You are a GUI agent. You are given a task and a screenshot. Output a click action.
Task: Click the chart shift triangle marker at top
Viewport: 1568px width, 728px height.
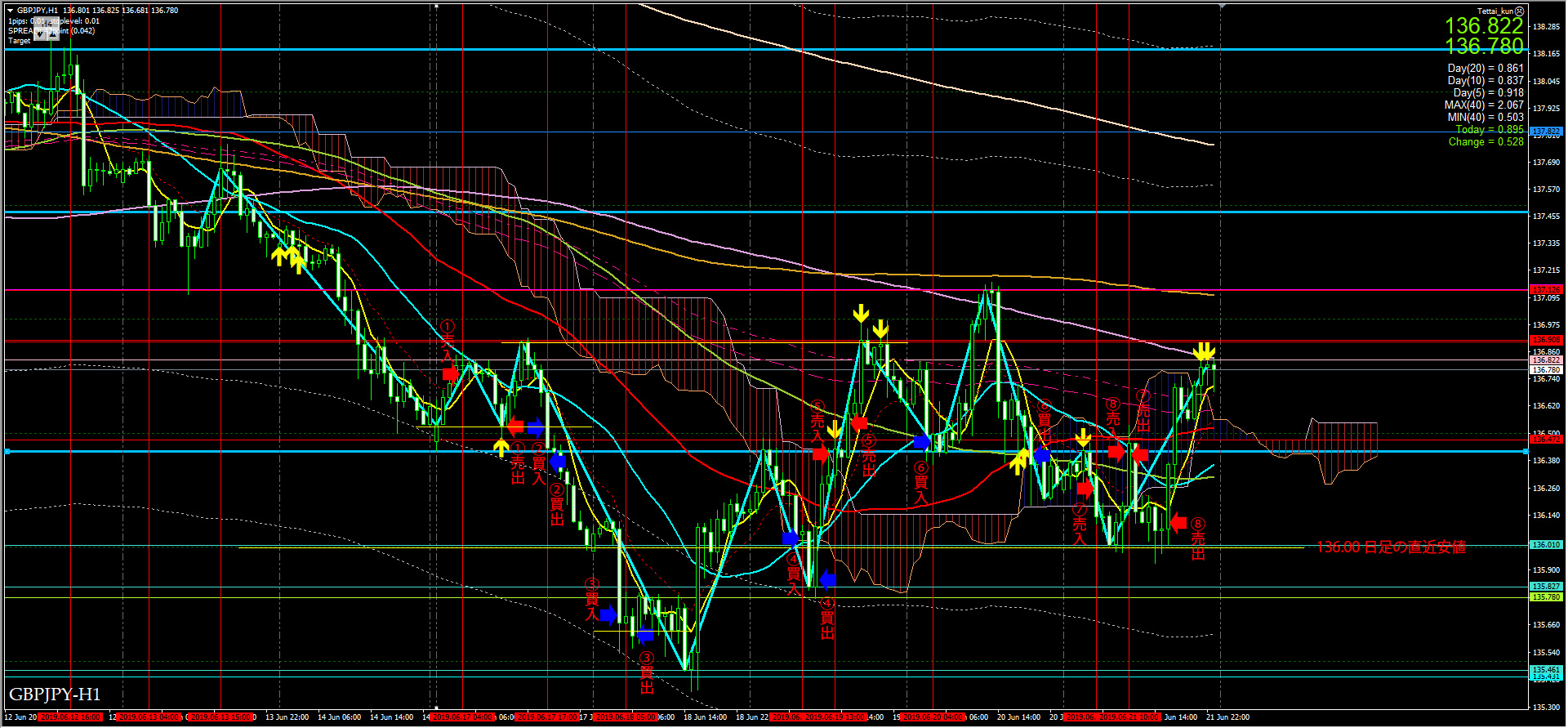tap(1222, 6)
